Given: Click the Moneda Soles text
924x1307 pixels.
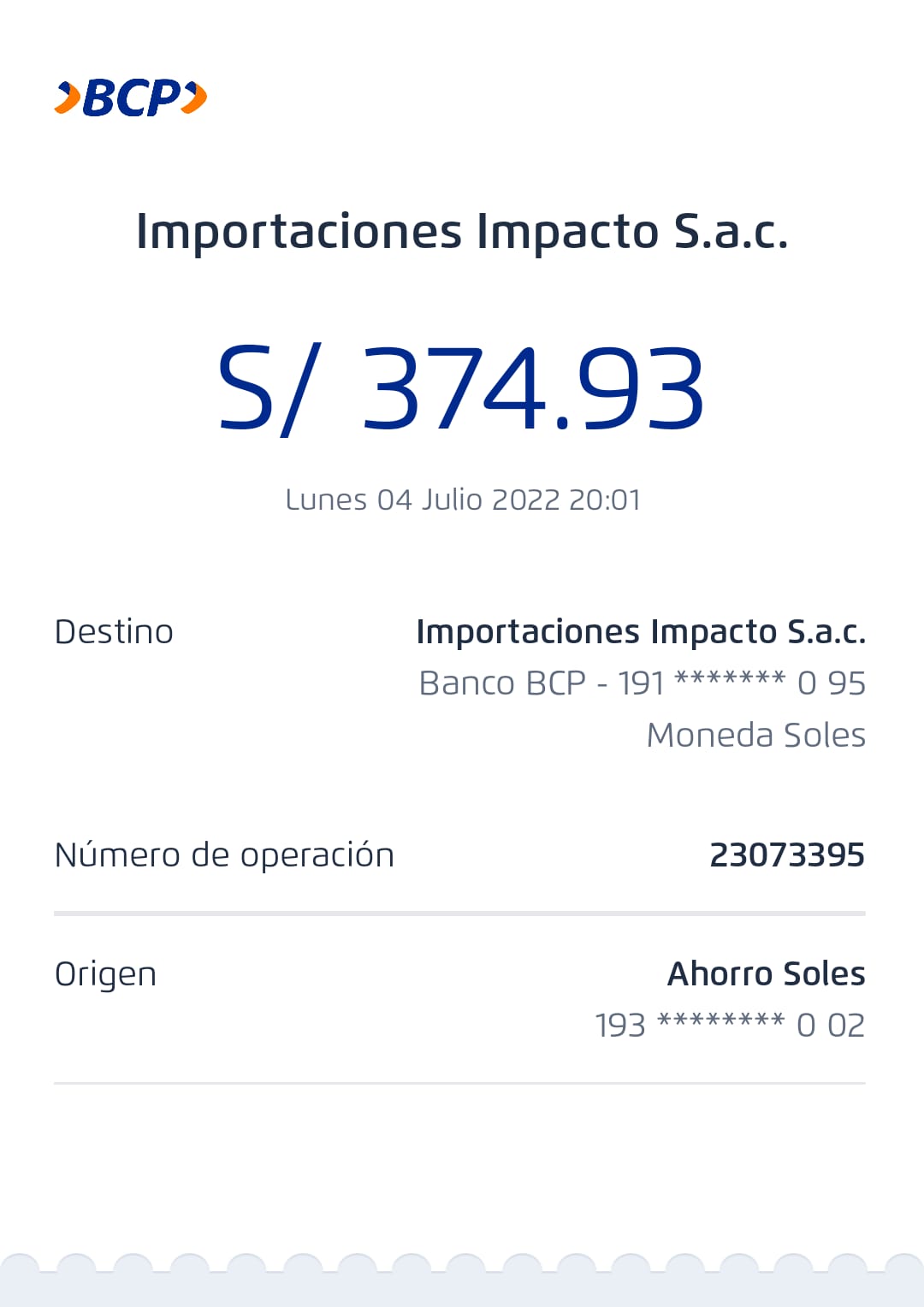Looking at the screenshot, I should (x=755, y=735).
